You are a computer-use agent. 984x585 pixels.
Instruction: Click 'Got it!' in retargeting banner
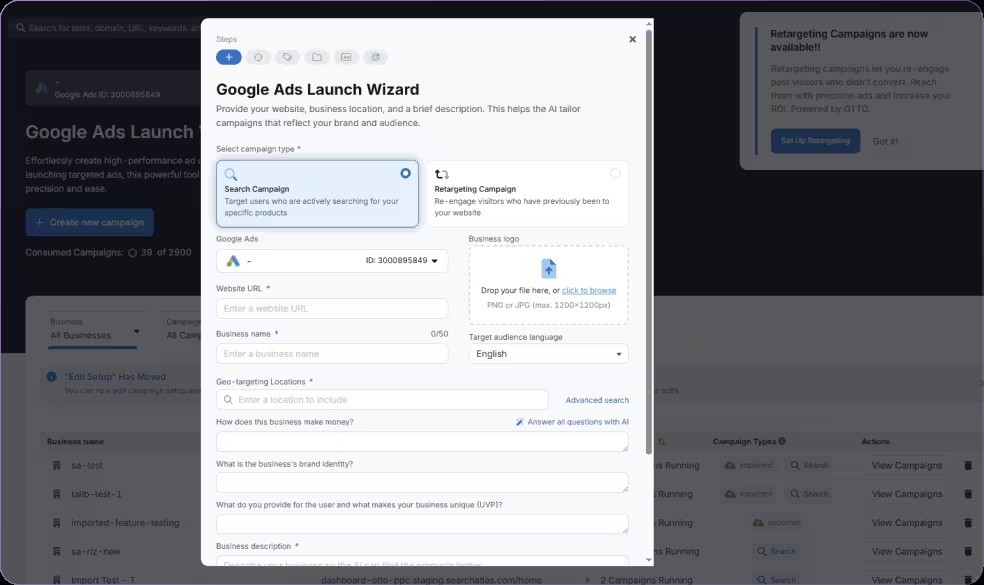(885, 141)
